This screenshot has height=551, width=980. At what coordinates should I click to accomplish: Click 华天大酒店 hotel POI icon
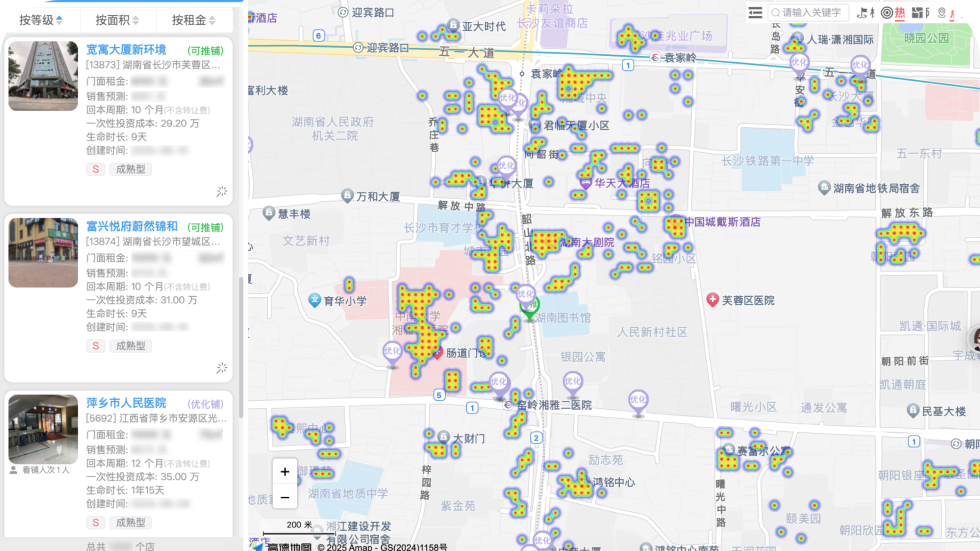[585, 184]
